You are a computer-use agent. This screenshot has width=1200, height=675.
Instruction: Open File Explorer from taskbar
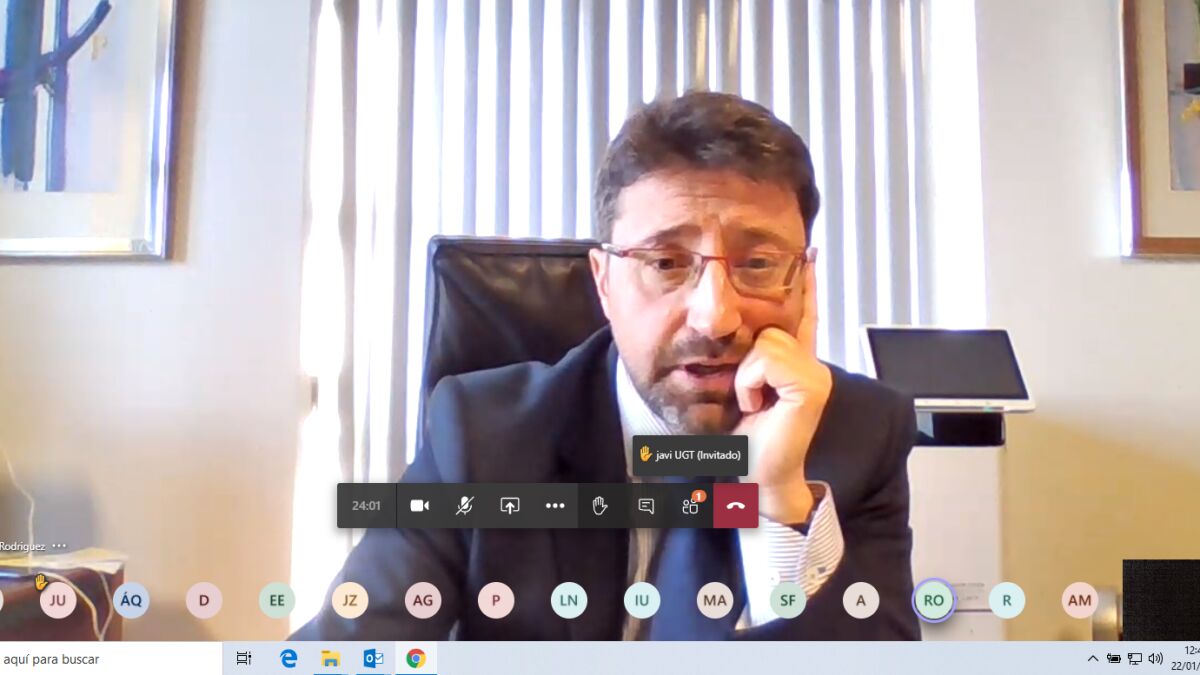[x=330, y=658]
